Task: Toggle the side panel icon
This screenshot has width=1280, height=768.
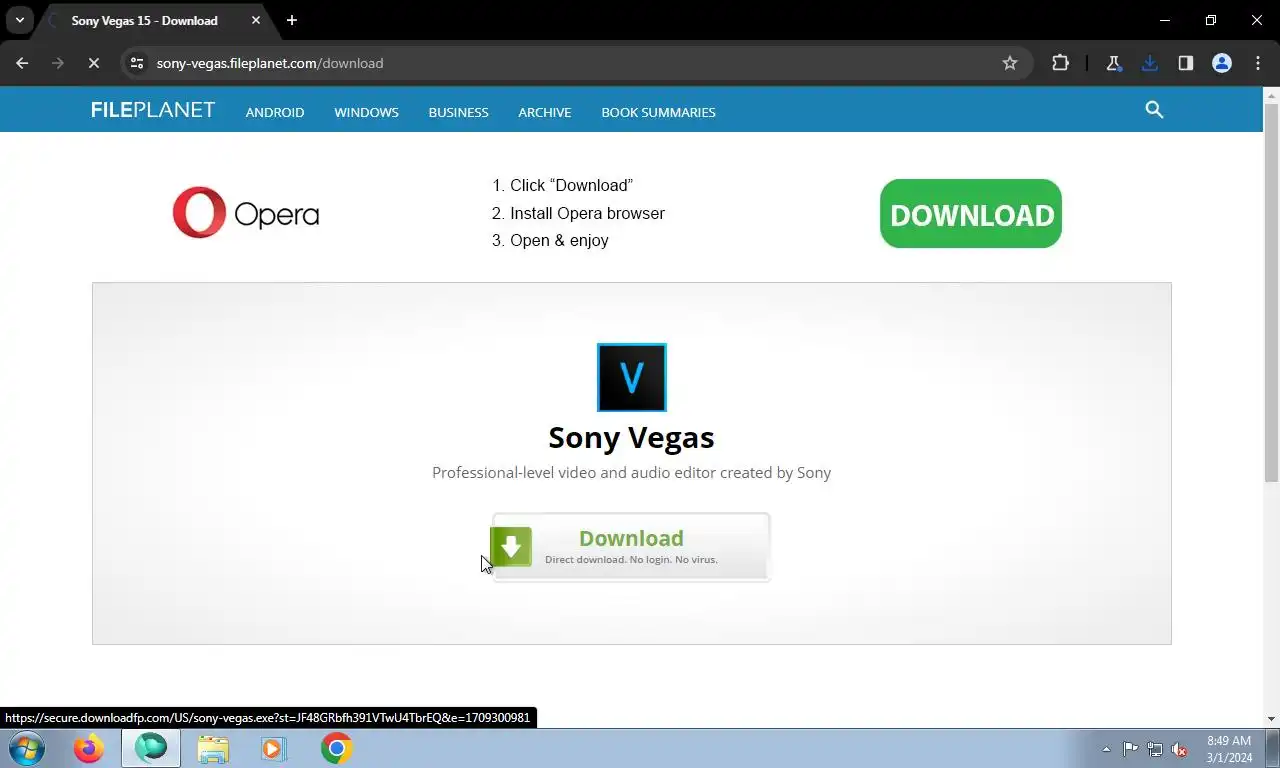Action: tap(1185, 63)
